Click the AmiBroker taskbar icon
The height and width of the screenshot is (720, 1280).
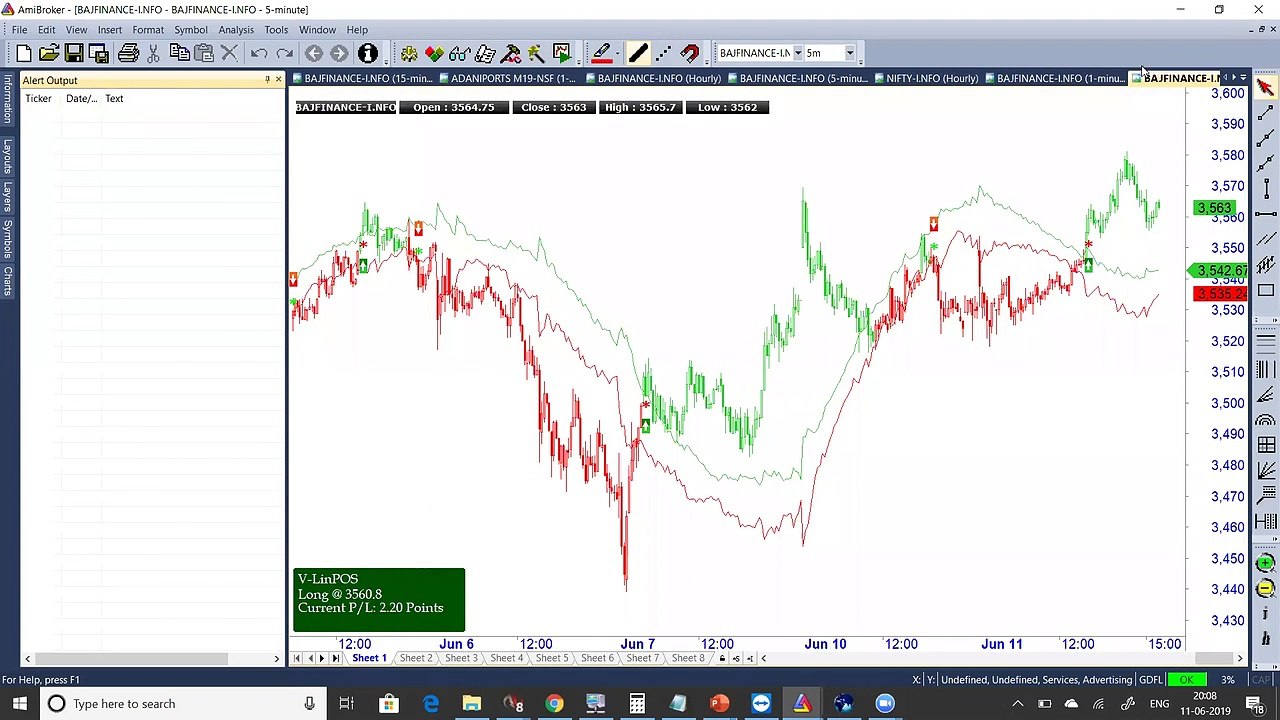point(802,704)
